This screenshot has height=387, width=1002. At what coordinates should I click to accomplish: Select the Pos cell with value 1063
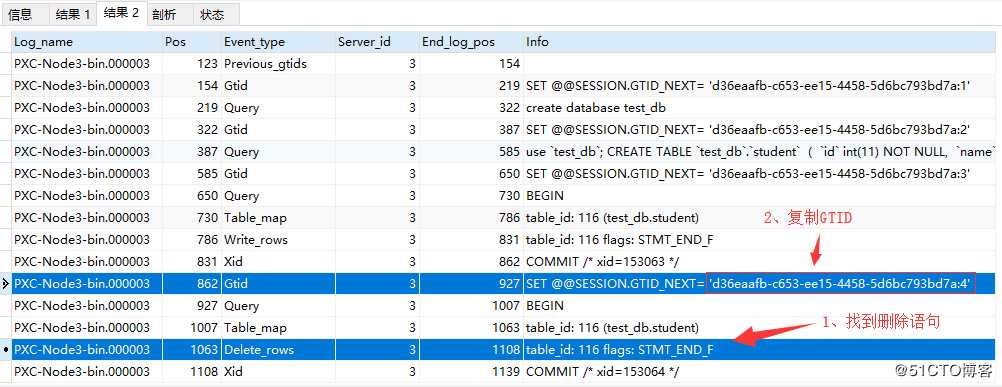tap(192, 349)
